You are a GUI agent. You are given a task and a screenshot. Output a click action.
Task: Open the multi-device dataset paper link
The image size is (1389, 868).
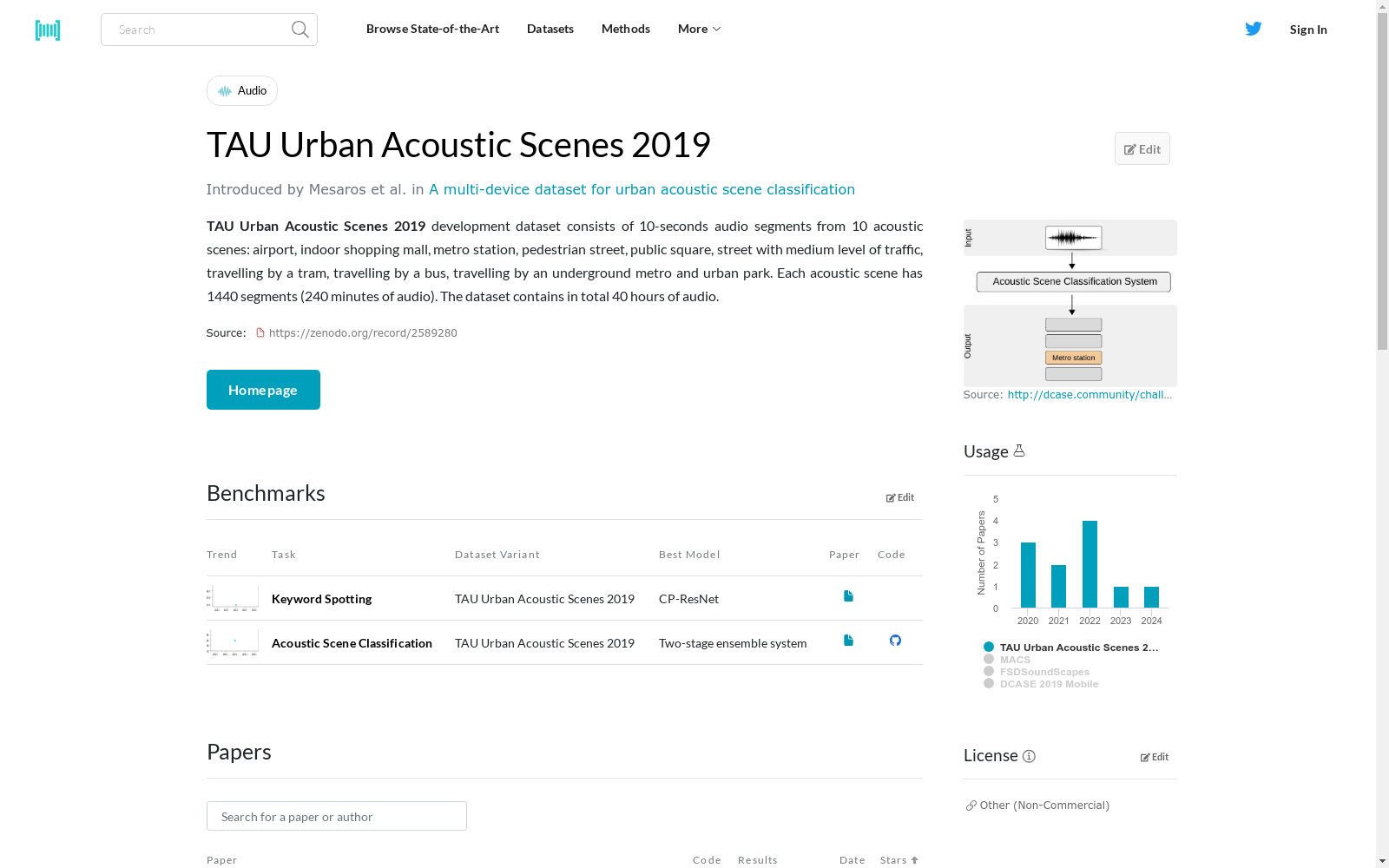tap(642, 189)
